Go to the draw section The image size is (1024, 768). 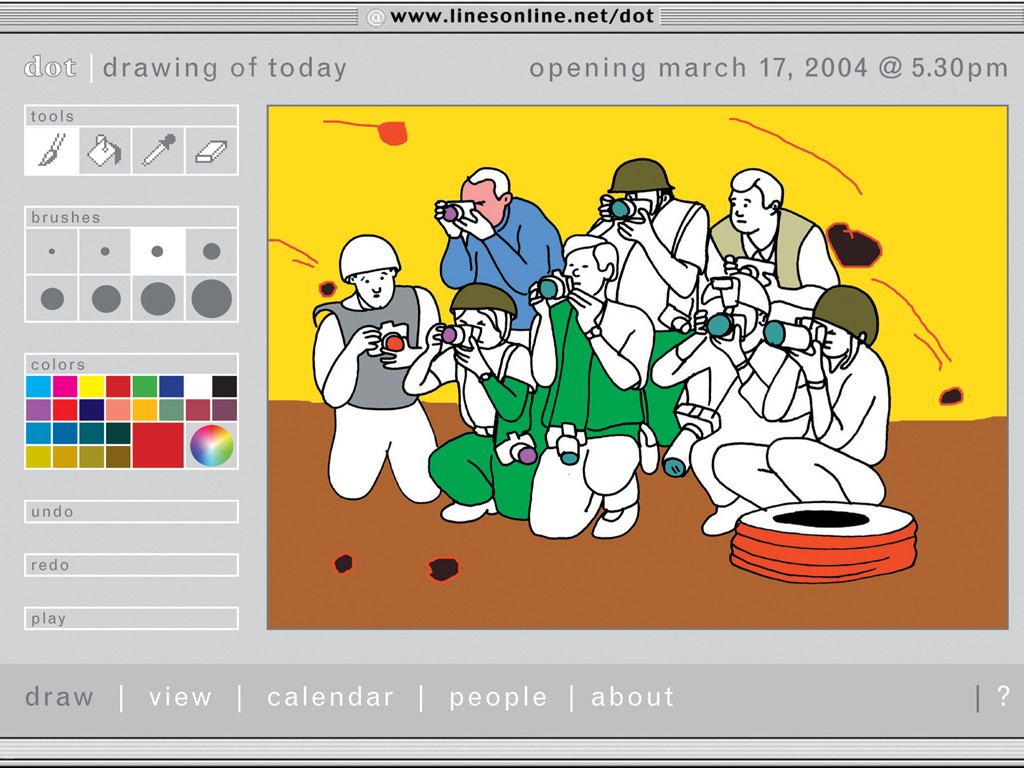click(x=59, y=697)
